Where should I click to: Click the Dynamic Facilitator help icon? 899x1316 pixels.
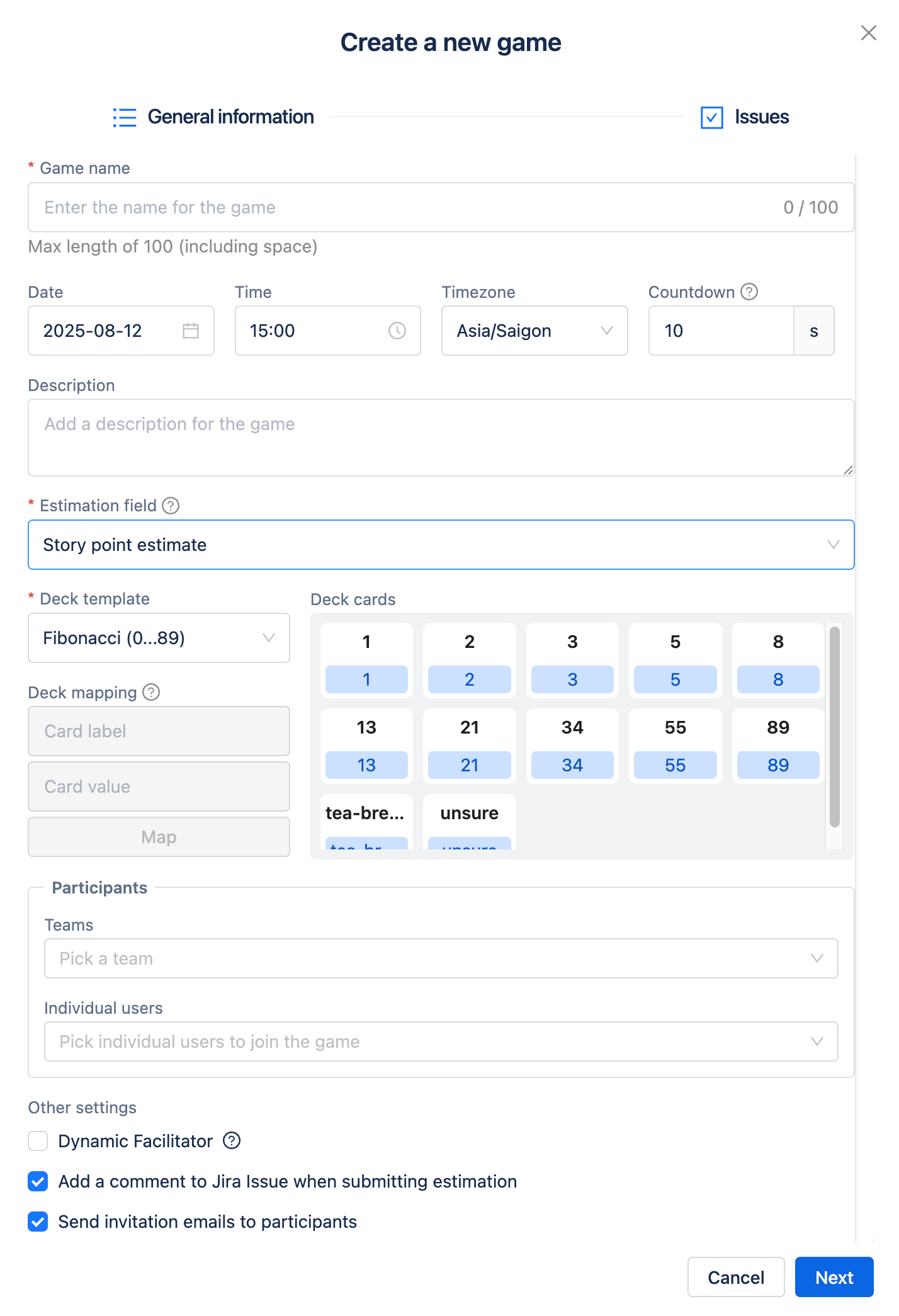[x=232, y=1140]
